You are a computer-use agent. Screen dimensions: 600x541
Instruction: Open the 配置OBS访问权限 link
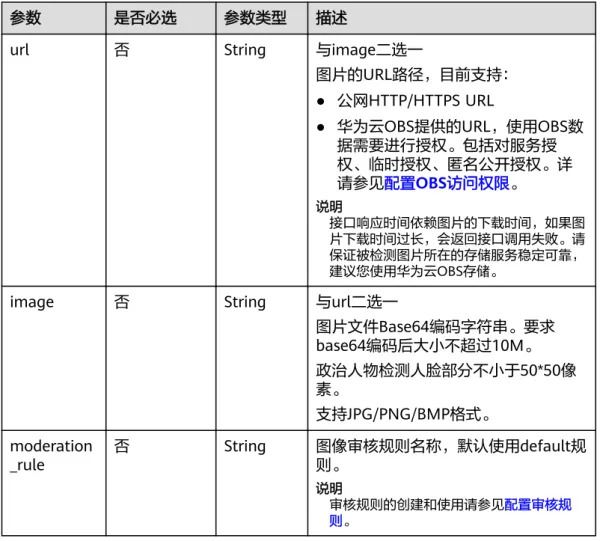[447, 183]
